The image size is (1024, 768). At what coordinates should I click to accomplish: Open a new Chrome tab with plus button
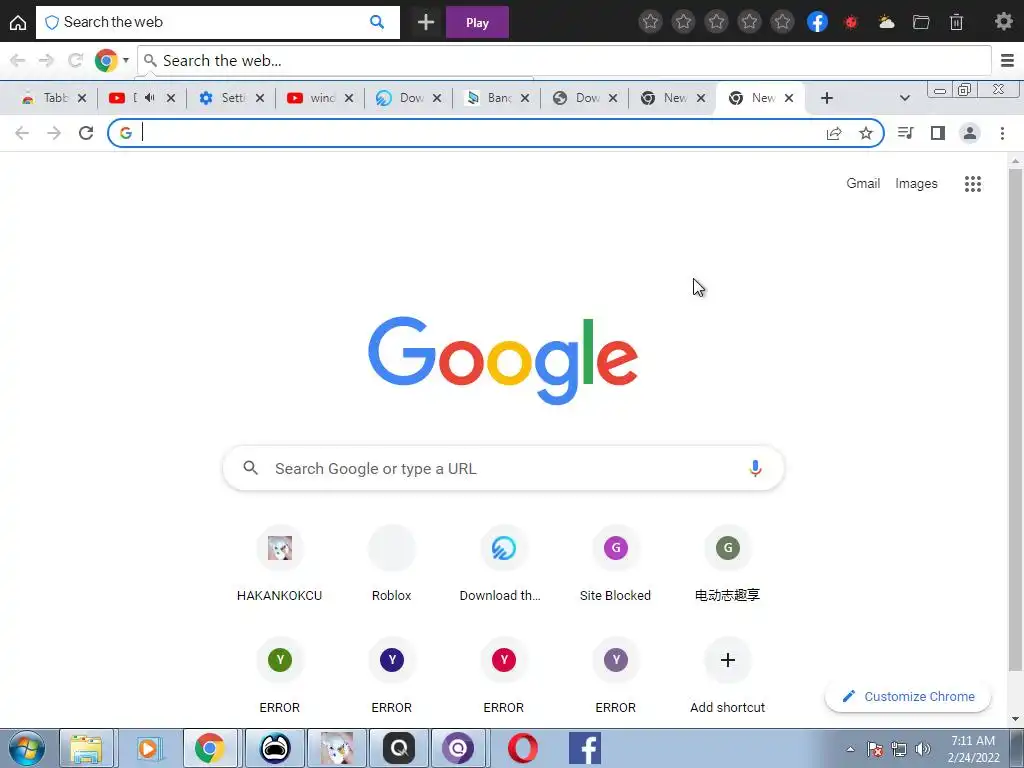pyautogui.click(x=827, y=98)
